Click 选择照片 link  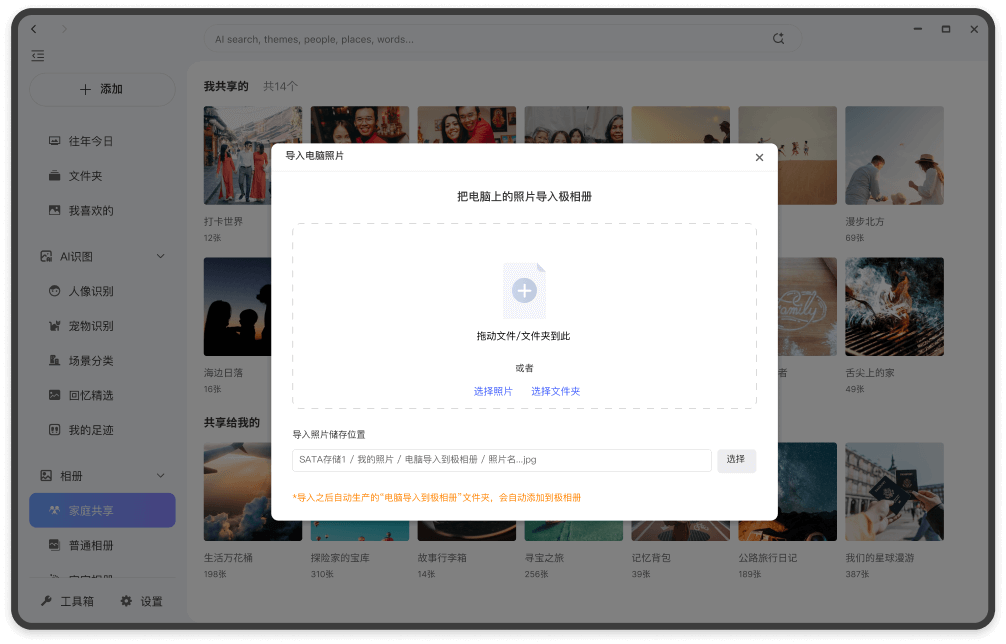493,391
